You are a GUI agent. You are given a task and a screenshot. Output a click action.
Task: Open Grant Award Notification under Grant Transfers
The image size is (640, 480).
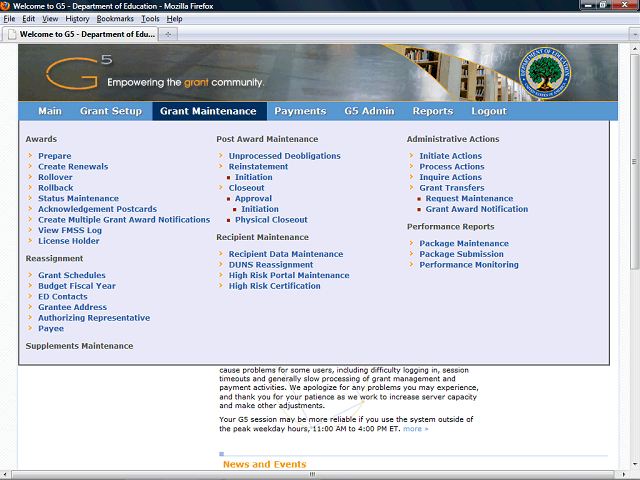[x=477, y=209]
